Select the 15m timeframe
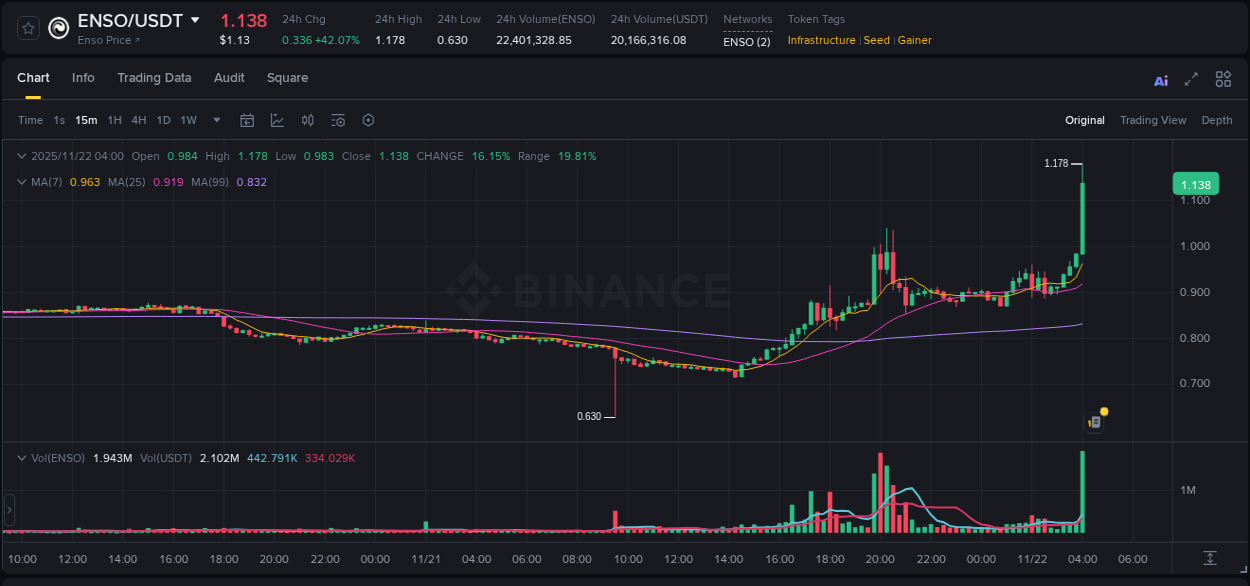 85,120
